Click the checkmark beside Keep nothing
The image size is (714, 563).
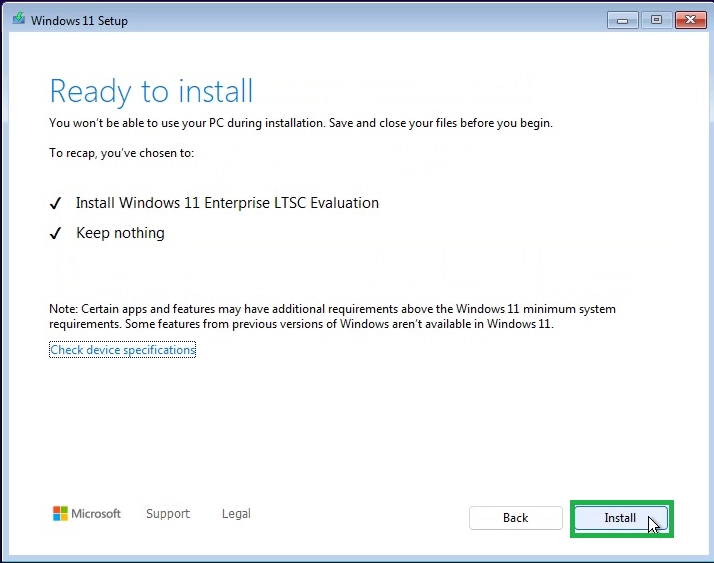pyautogui.click(x=56, y=233)
